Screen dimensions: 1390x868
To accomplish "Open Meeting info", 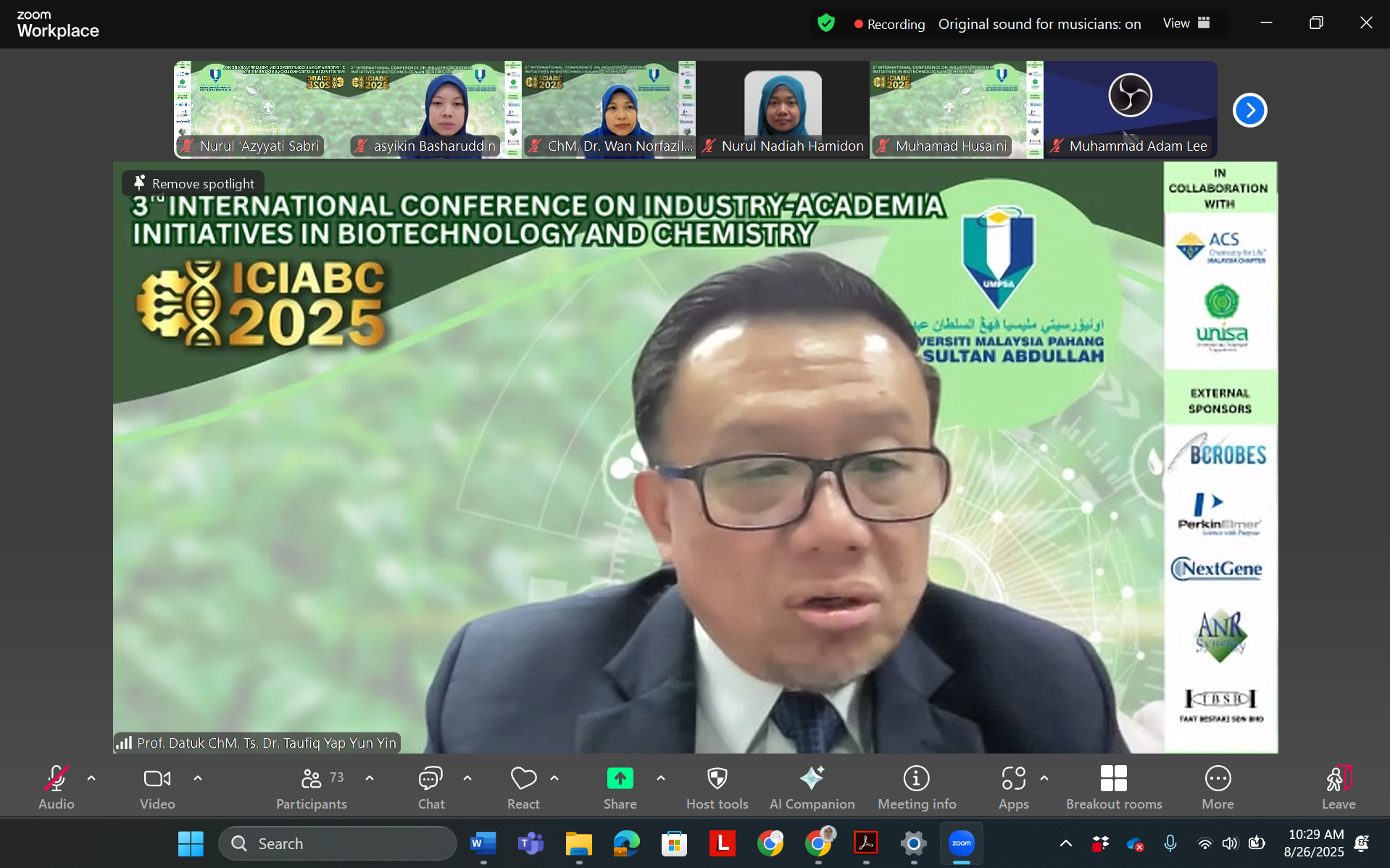I will [916, 787].
